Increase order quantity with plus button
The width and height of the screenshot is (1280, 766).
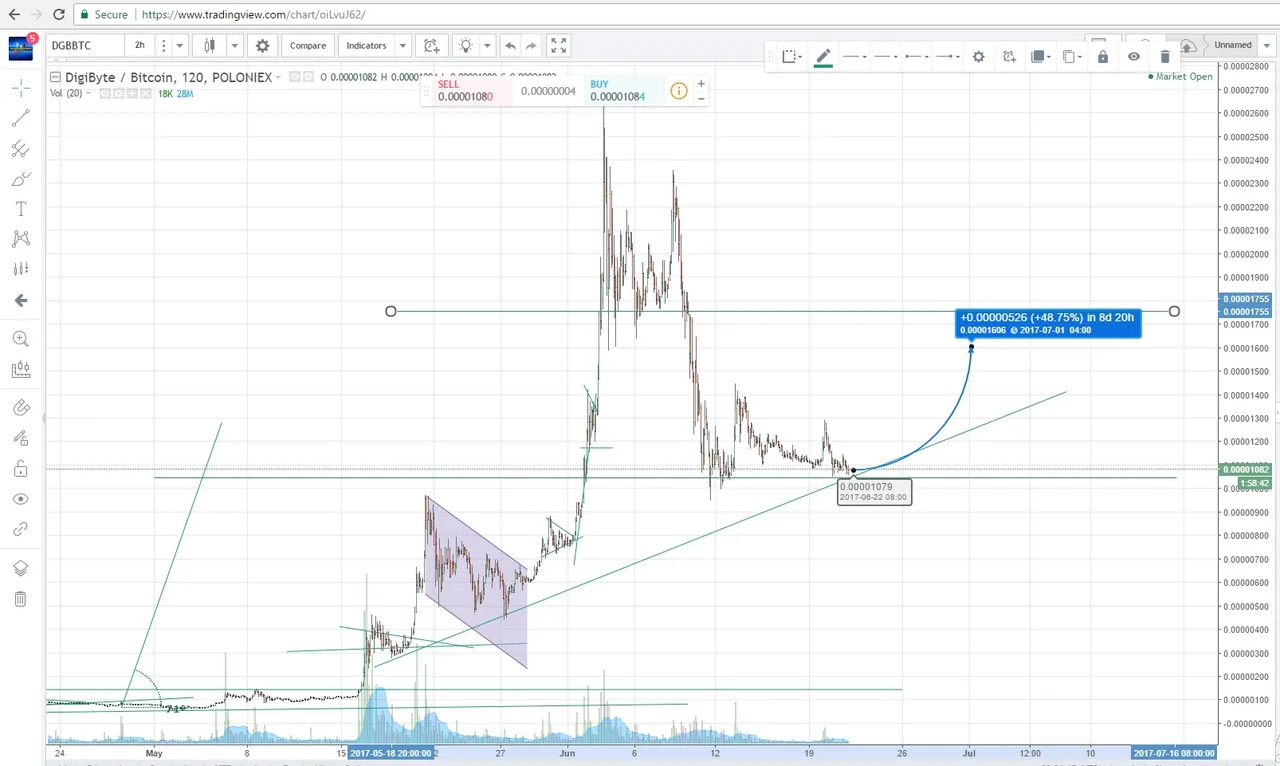tap(701, 84)
